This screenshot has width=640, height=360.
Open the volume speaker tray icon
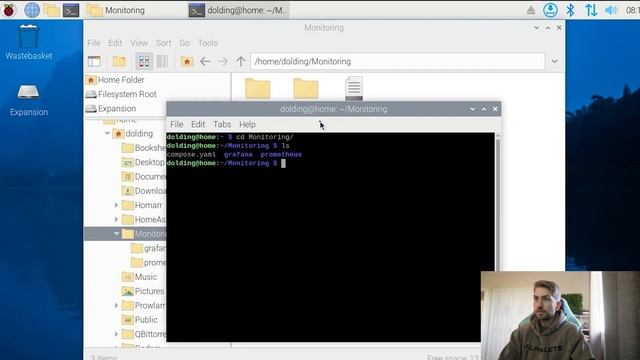(611, 10)
